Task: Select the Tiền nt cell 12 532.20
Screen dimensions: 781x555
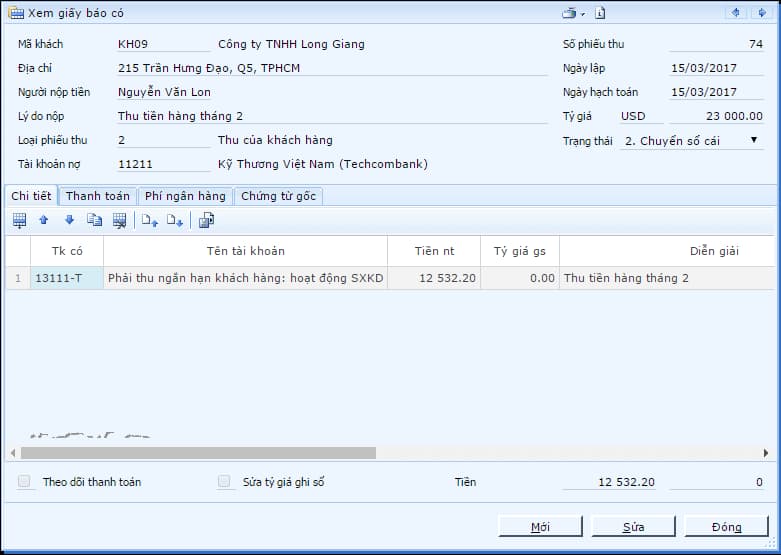Action: (x=434, y=278)
